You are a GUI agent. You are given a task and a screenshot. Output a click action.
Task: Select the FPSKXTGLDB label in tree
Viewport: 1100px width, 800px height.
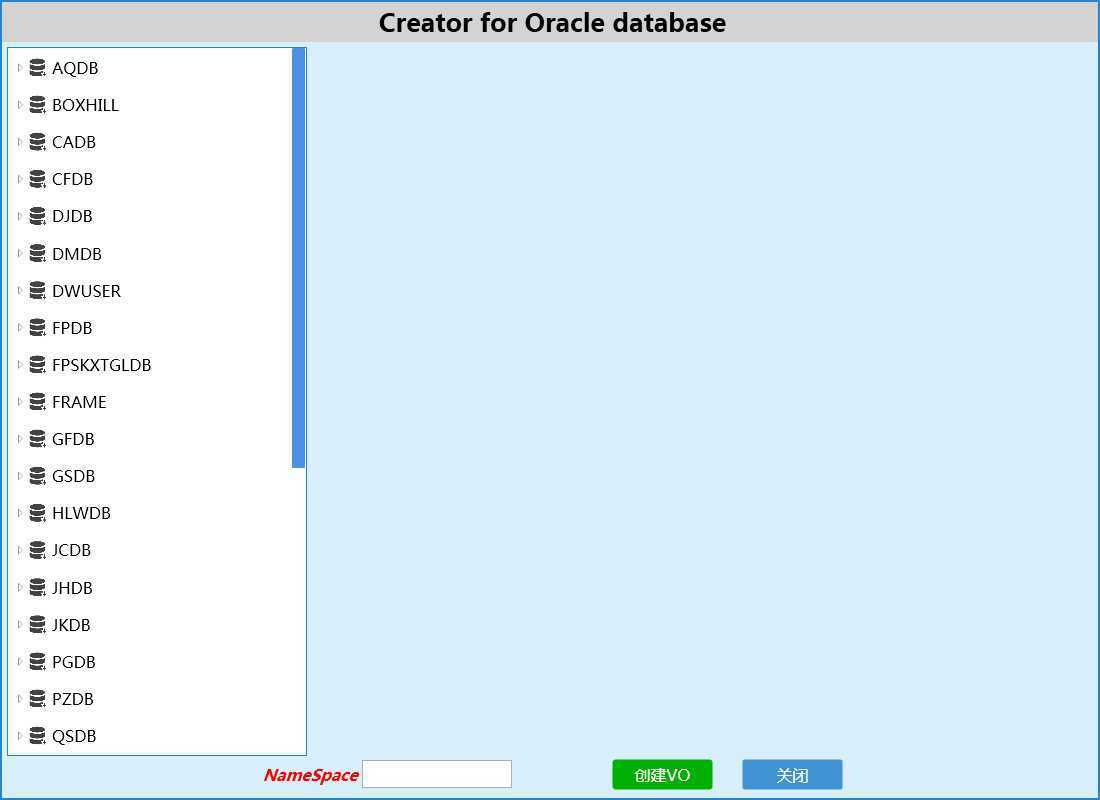102,366
